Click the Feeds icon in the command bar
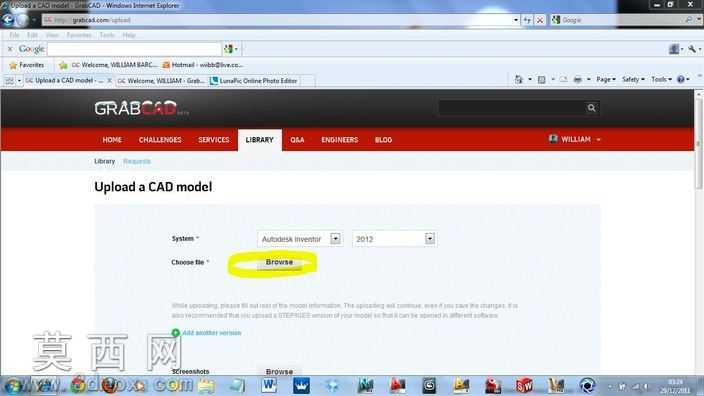This screenshot has width=704, height=396. click(541, 79)
